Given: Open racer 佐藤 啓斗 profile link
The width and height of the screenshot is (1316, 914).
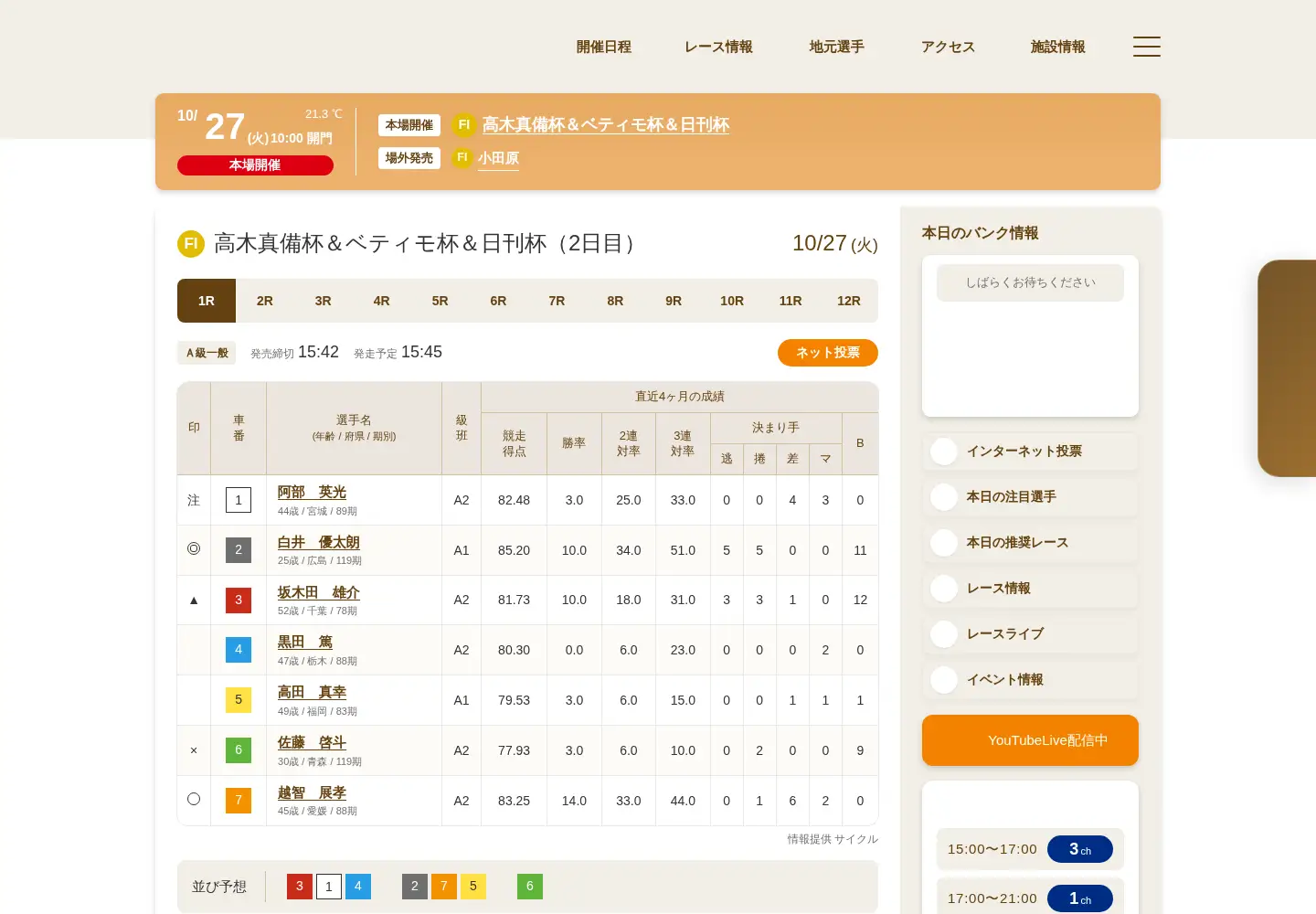Looking at the screenshot, I should [x=312, y=742].
